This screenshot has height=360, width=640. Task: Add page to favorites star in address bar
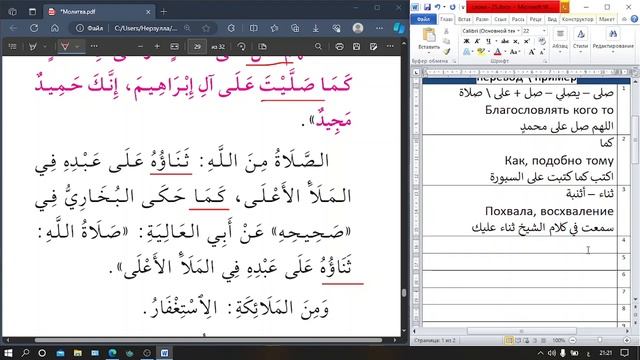click(206, 28)
